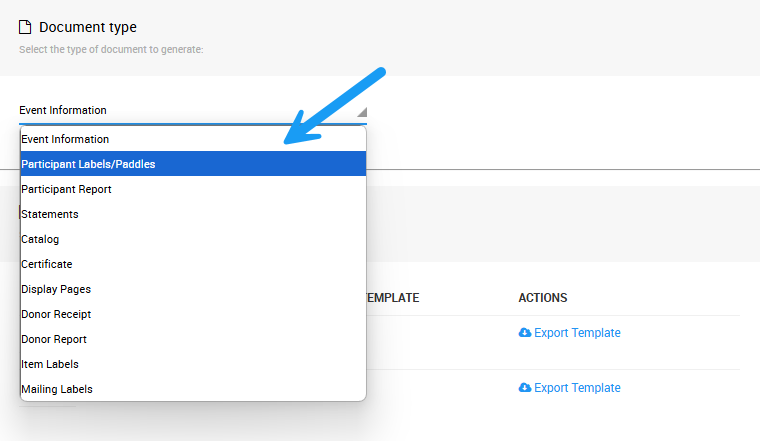
Task: Click the cloud download icon in second row
Action: [x=525, y=388]
